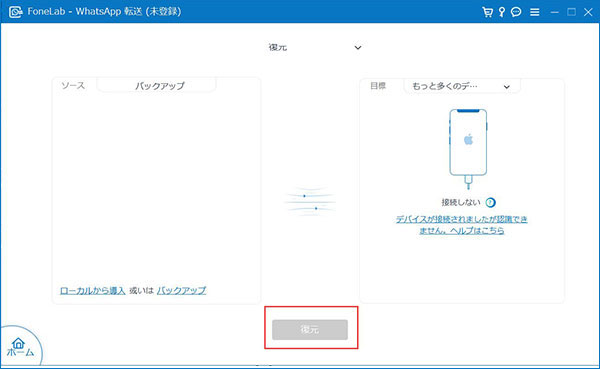Open the feedback chat bubble icon
Viewport: 600px width, 369px height.
516,12
